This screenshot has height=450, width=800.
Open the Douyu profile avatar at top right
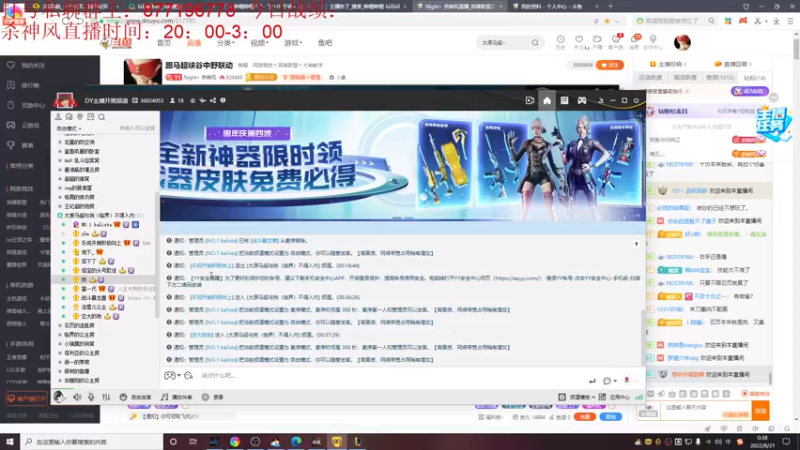[682, 42]
